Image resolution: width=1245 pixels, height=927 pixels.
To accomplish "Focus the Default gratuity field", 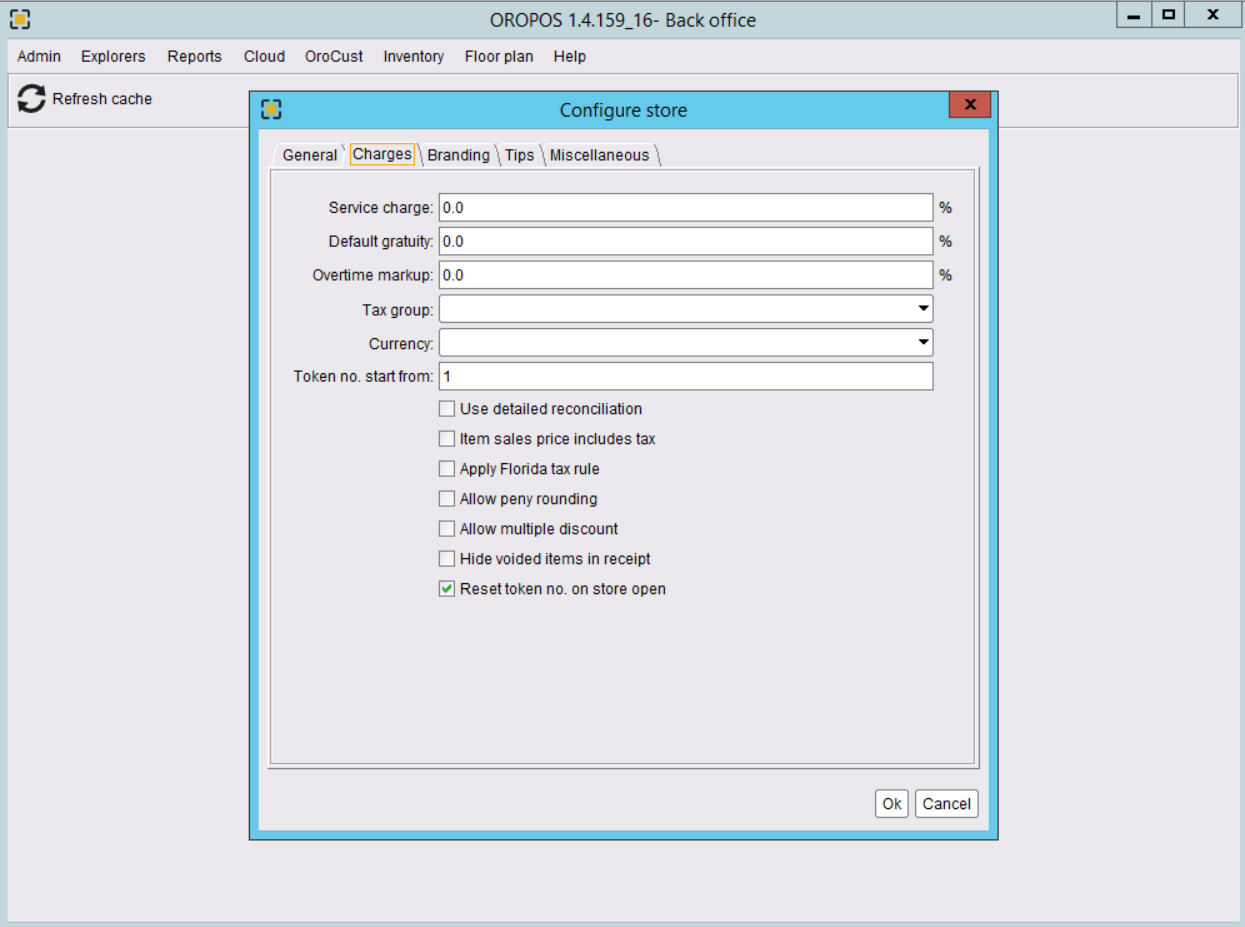I will pos(686,241).
